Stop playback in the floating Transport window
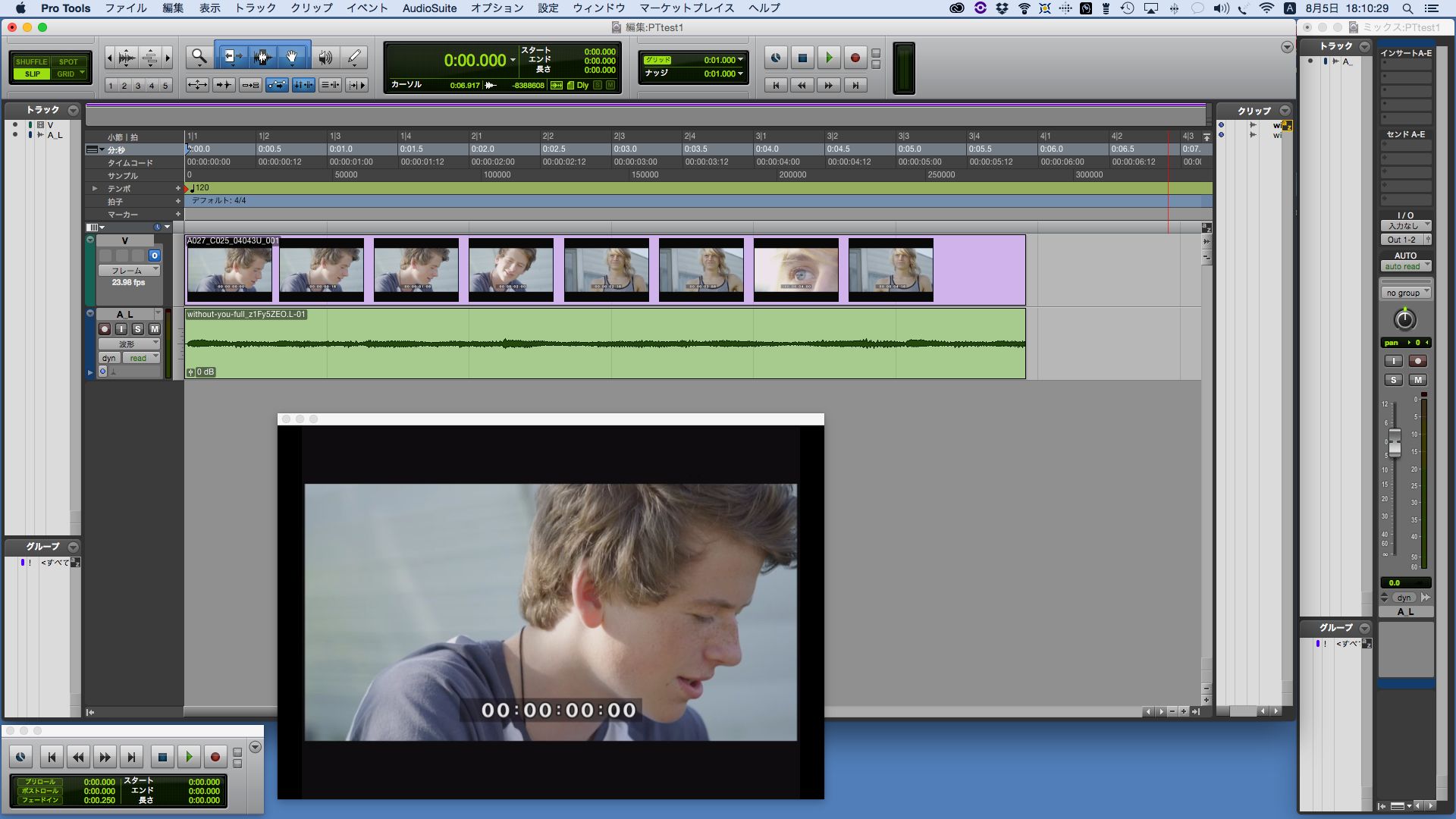1456x819 pixels. [162, 757]
